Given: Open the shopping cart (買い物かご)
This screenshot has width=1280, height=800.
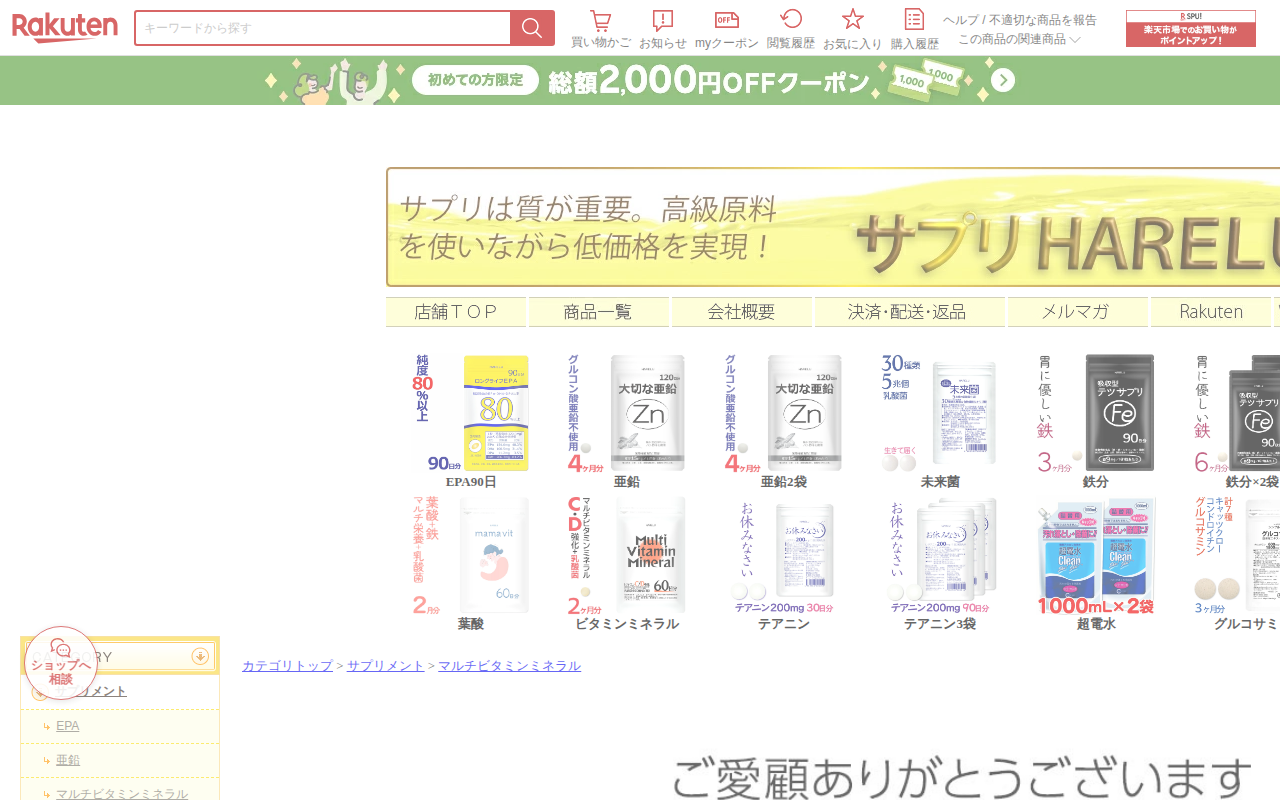Looking at the screenshot, I should click(x=601, y=29).
